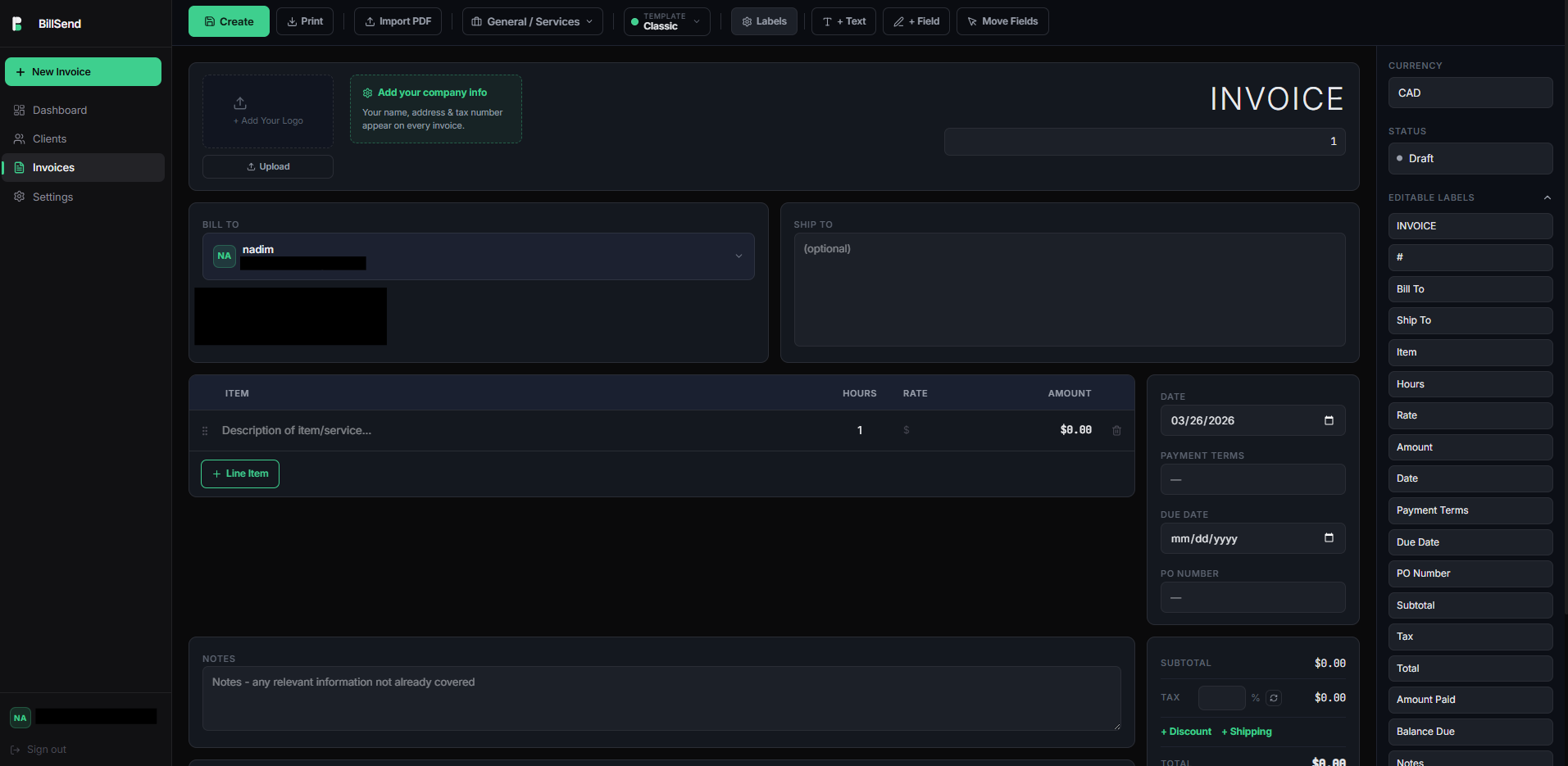1568x766 pixels.
Task: Edit the PO Number label field
Action: [x=1470, y=573]
